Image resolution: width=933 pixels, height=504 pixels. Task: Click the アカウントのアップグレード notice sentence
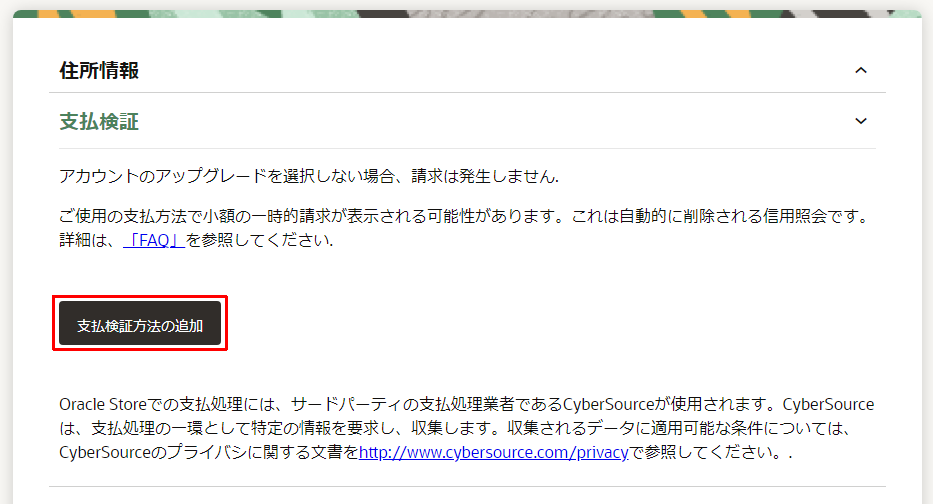tap(309, 176)
